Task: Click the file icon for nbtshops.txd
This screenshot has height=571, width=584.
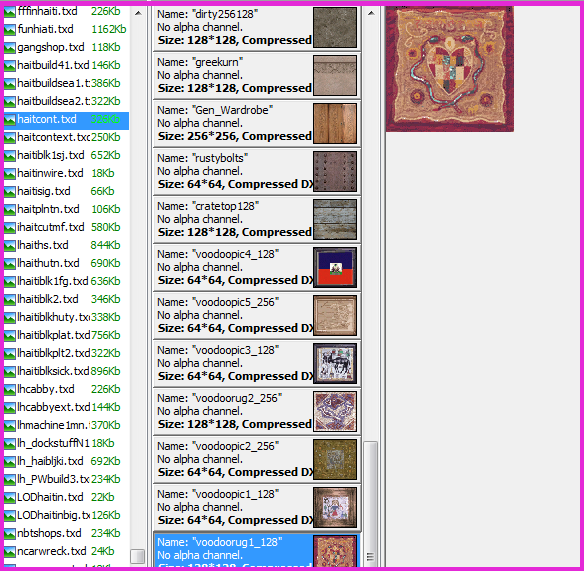Action: click(x=10, y=533)
